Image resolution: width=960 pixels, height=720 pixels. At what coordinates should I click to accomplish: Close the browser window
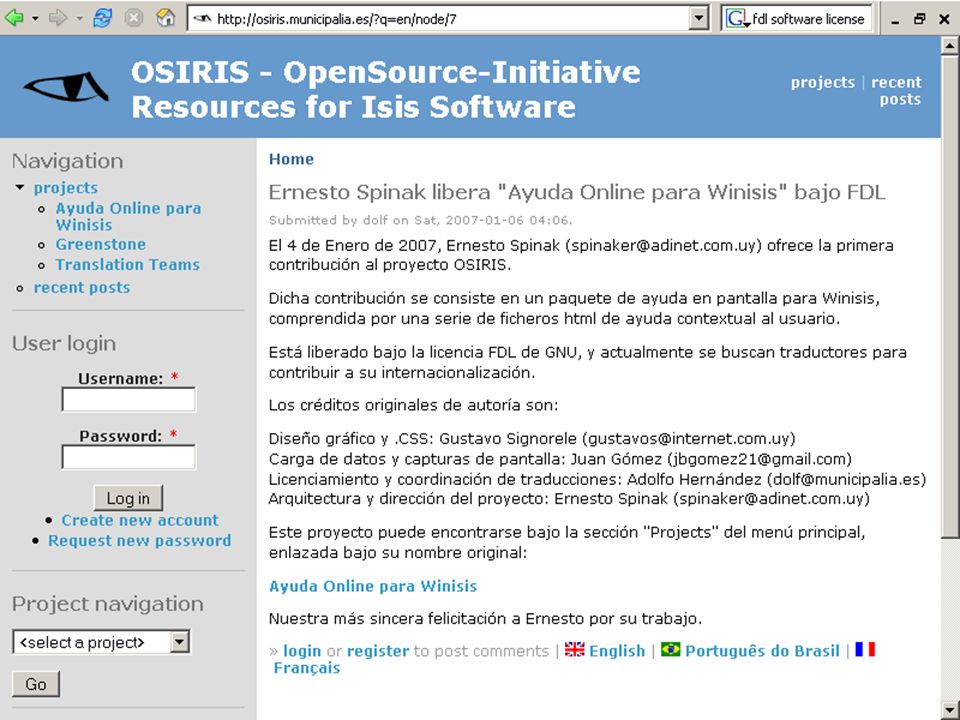[x=945, y=19]
